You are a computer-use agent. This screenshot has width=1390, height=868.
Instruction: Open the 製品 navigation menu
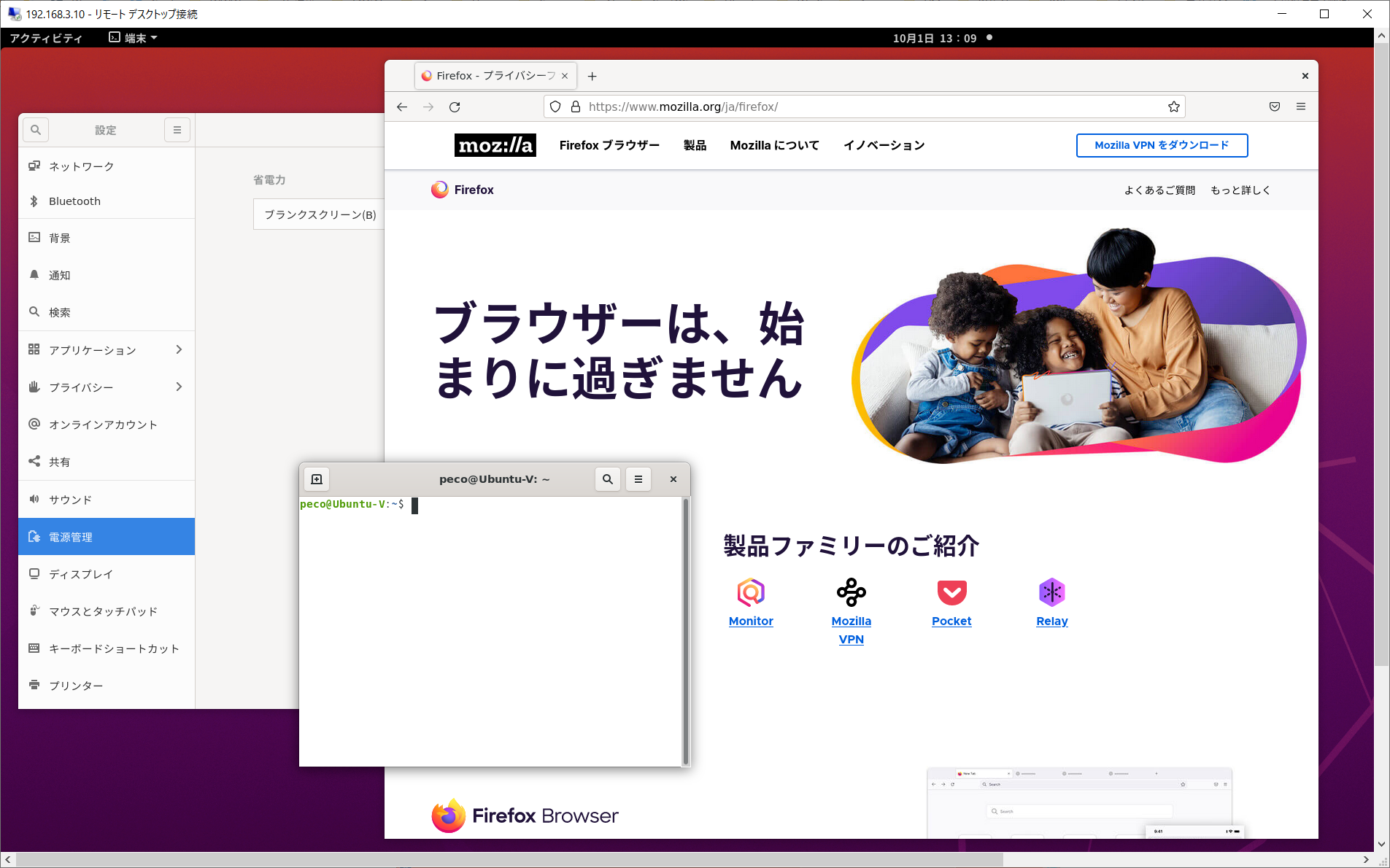[695, 145]
